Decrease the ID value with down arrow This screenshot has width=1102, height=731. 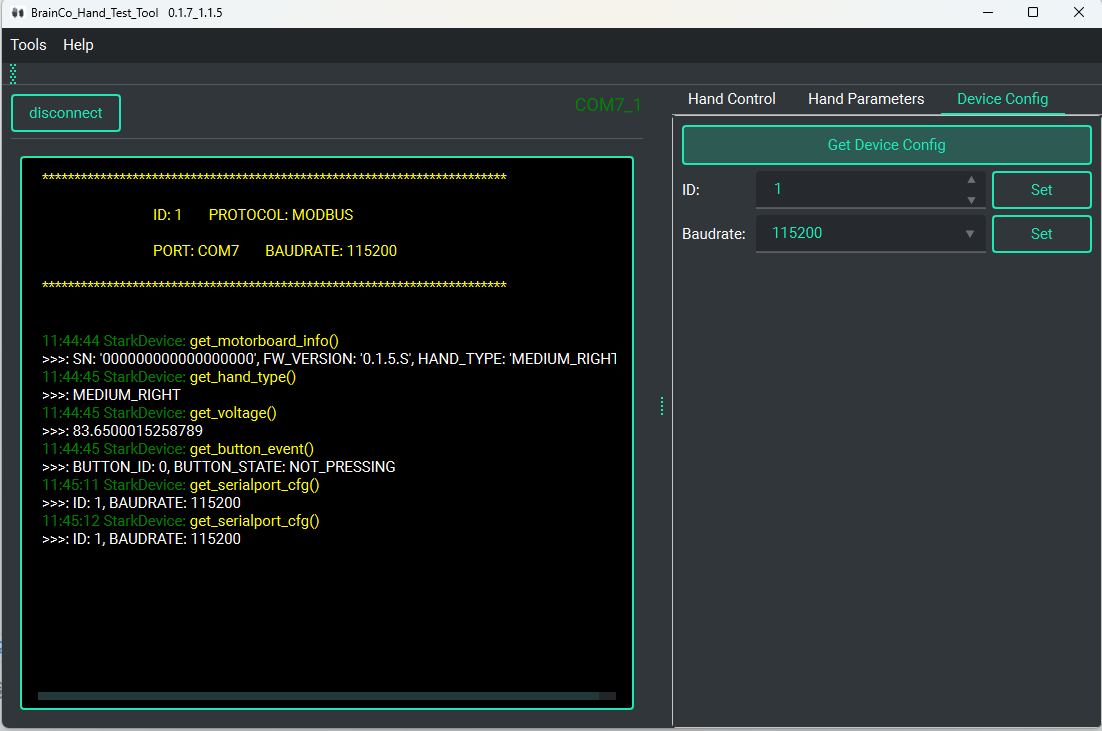pos(970,199)
